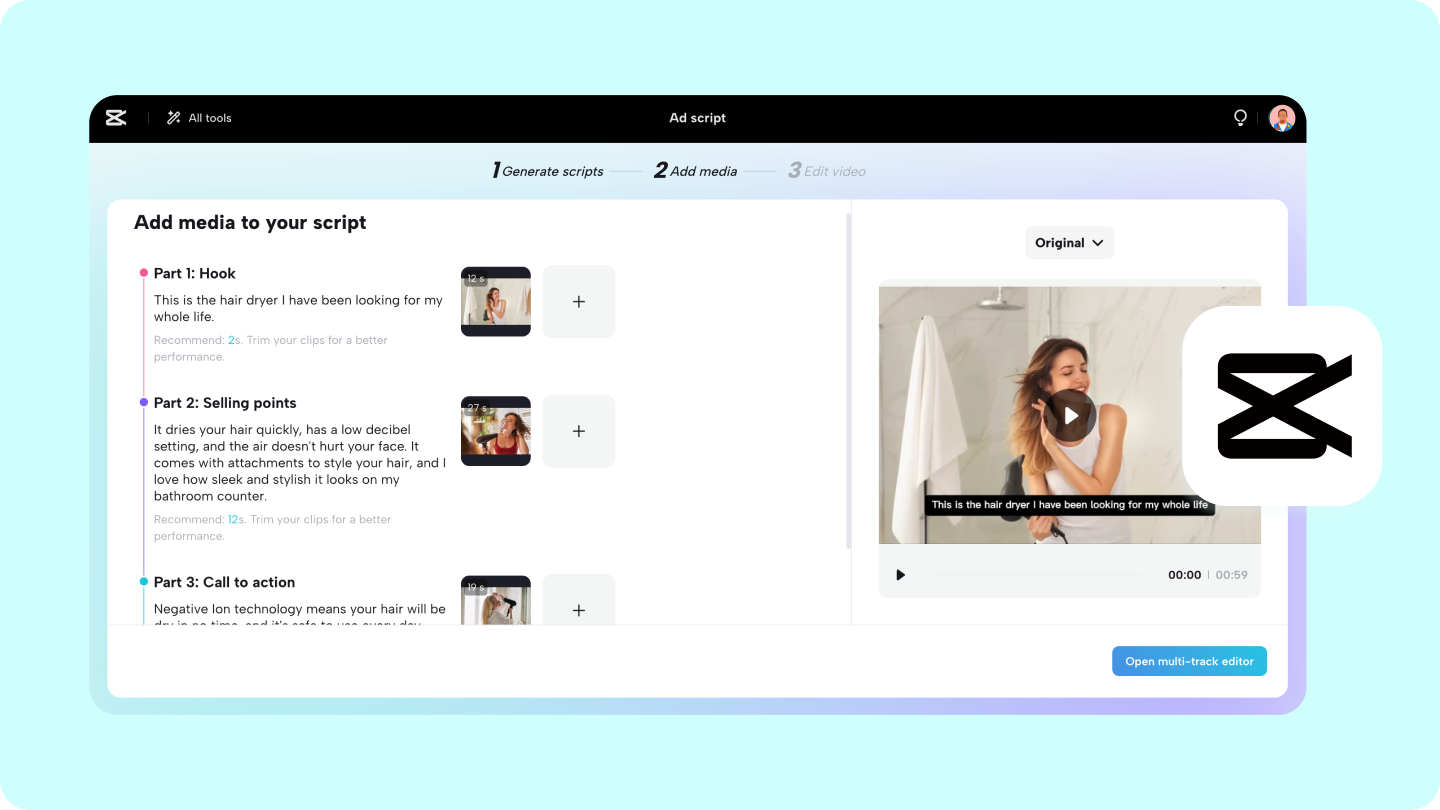Add media to Part 1: Hook
Viewport: 1440px width, 810px height.
[579, 301]
